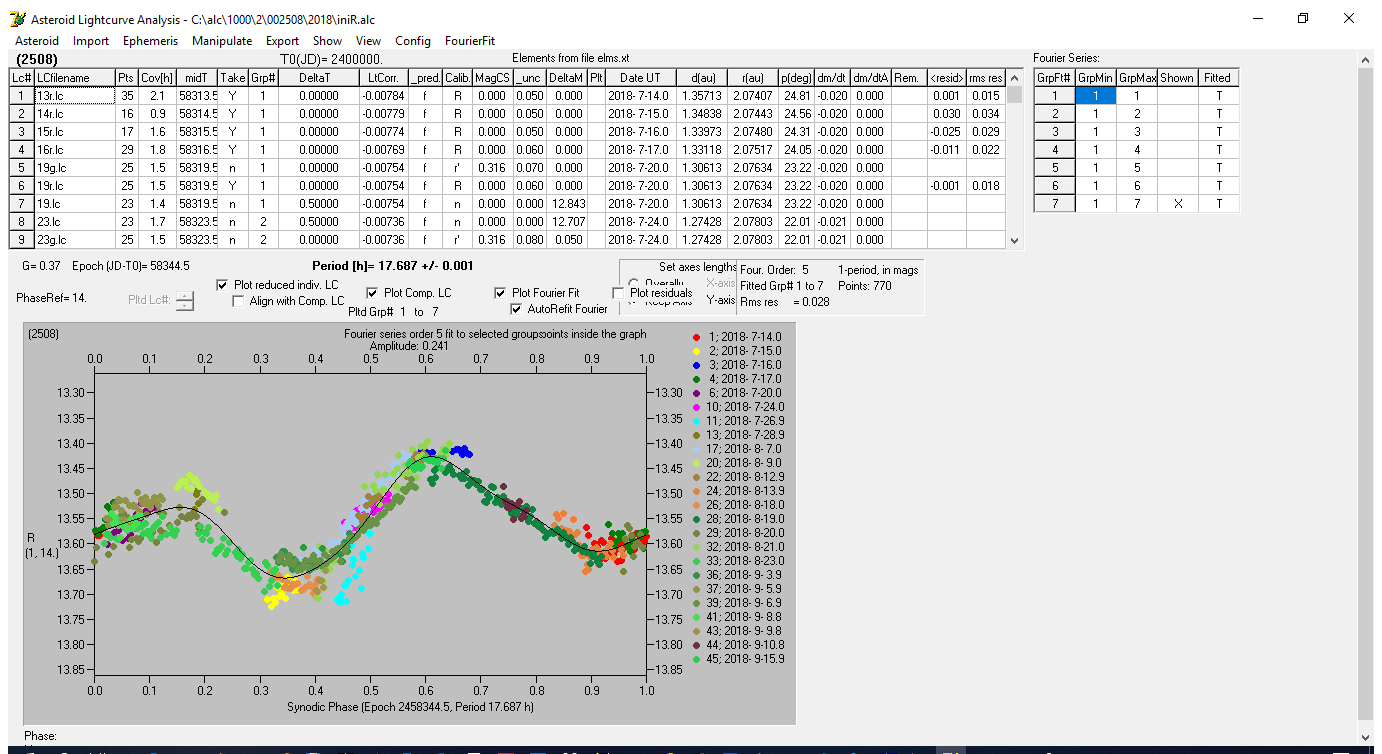Click yellow legend dot for 2; 2018-7-15.0
This screenshot has width=1382, height=754.
[696, 351]
